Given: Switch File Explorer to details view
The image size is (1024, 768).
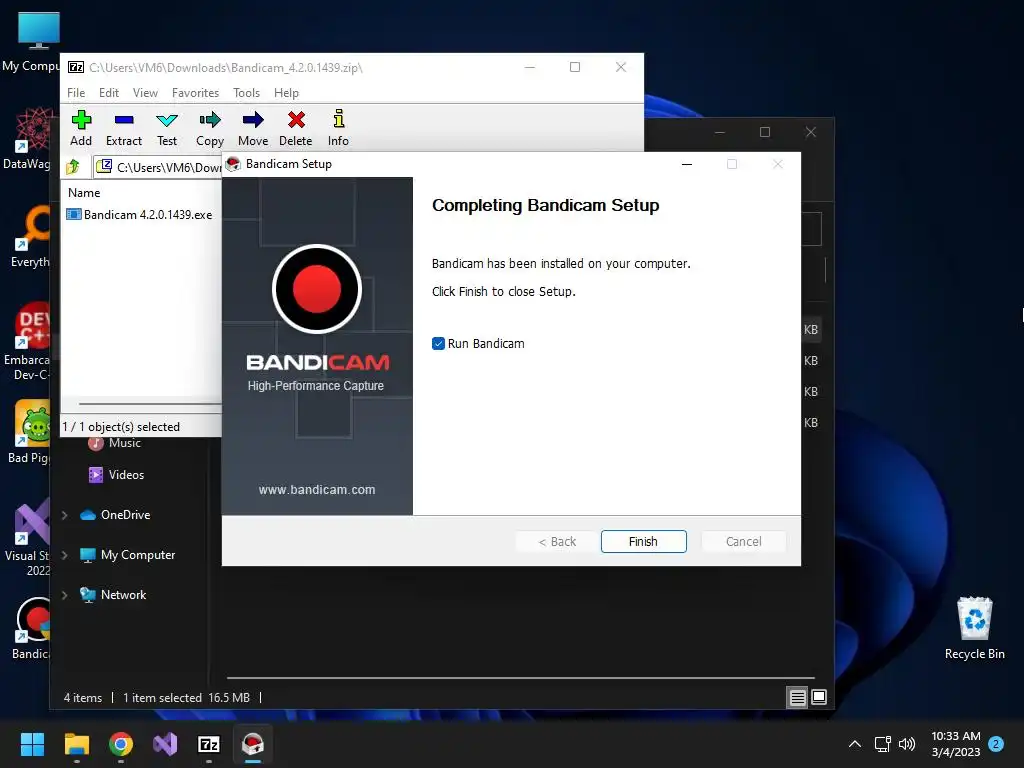Looking at the screenshot, I should pyautogui.click(x=797, y=697).
